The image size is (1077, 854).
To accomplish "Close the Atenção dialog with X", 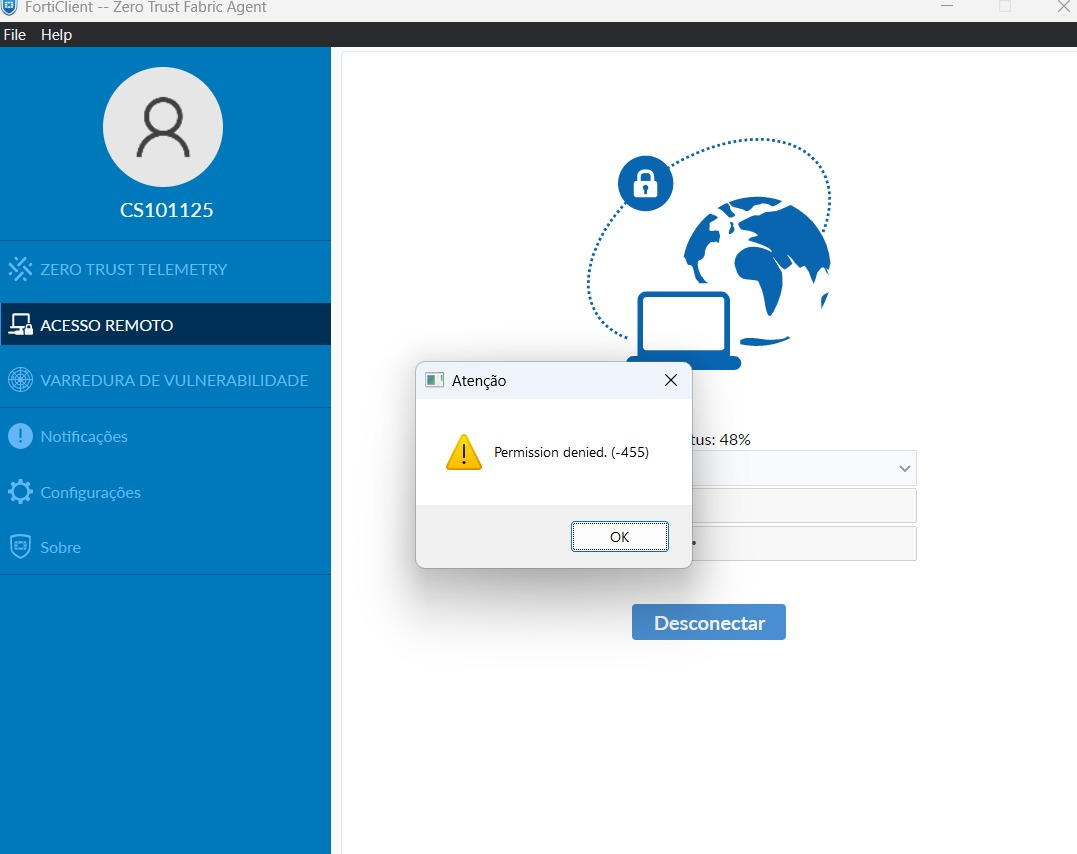I will pos(671,380).
